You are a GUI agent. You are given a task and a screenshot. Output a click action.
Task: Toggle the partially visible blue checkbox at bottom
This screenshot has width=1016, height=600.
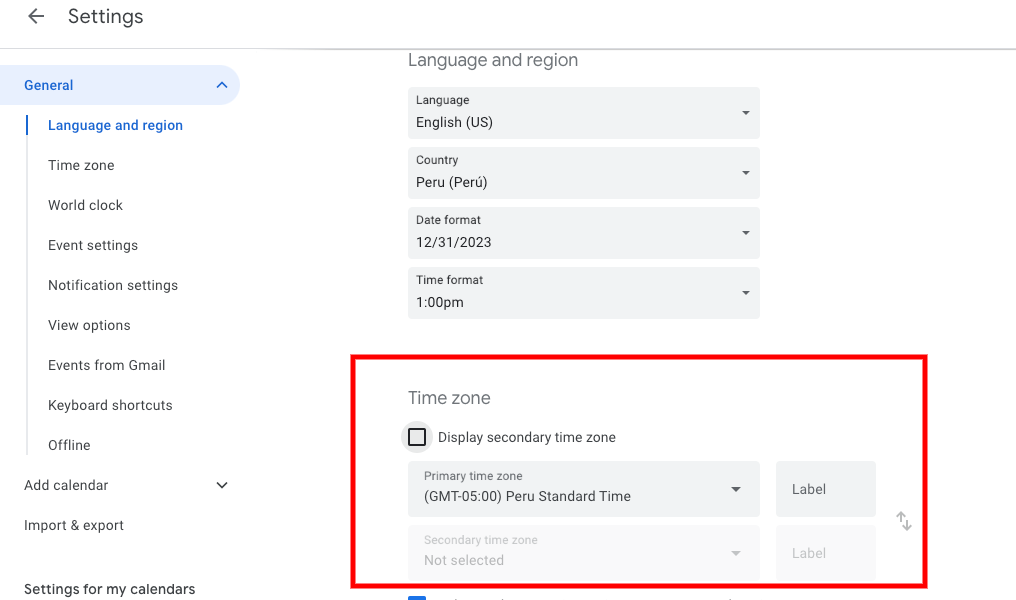point(417,597)
